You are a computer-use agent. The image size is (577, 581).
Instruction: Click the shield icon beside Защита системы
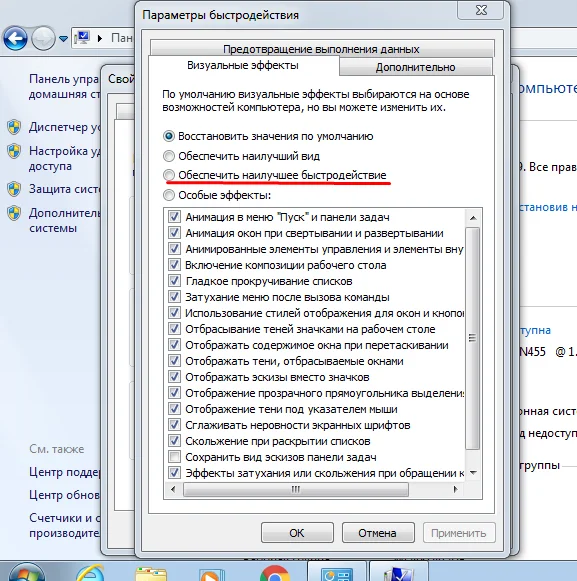tap(14, 189)
